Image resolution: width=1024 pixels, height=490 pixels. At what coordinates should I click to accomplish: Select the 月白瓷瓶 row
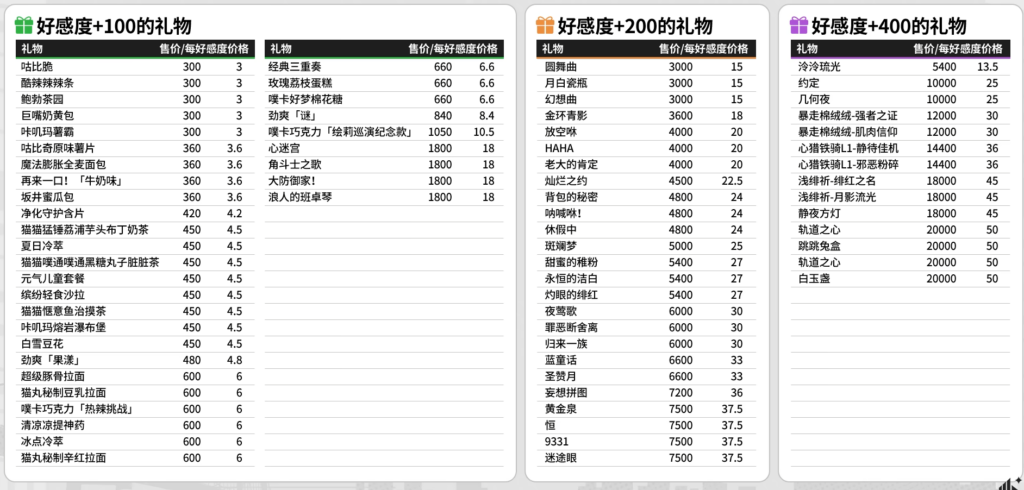point(646,83)
